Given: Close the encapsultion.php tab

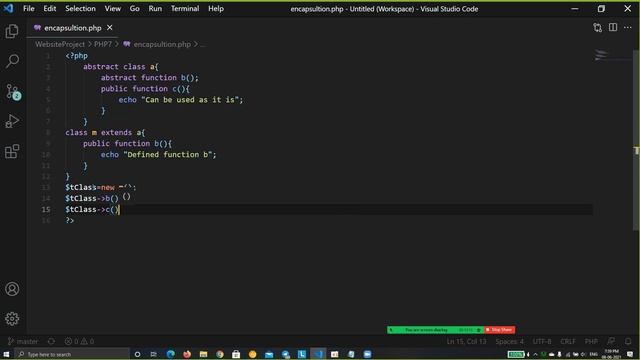Looking at the screenshot, I should coord(109,28).
